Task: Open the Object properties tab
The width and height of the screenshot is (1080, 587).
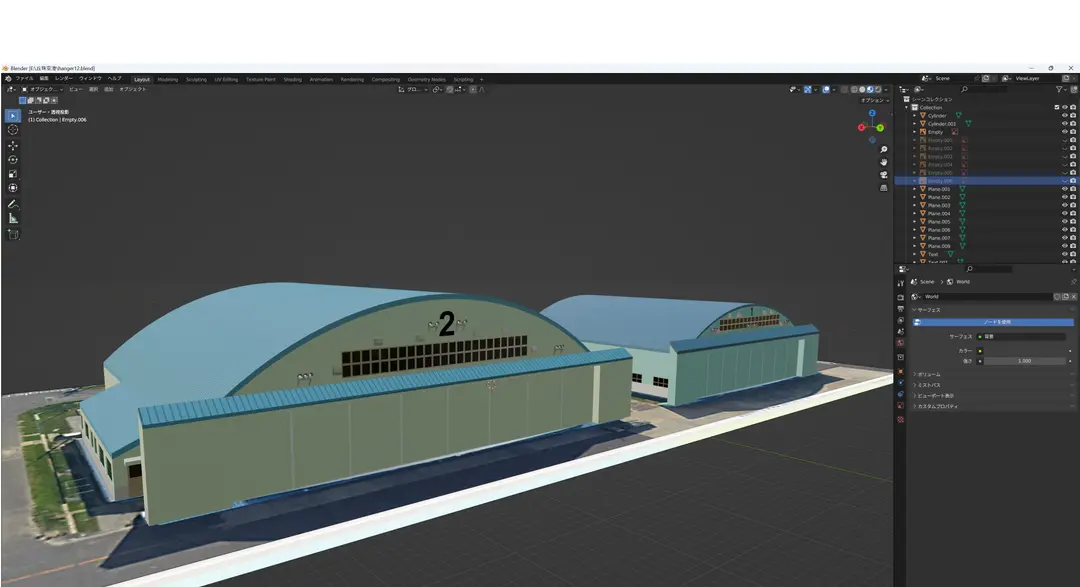Action: tap(900, 371)
